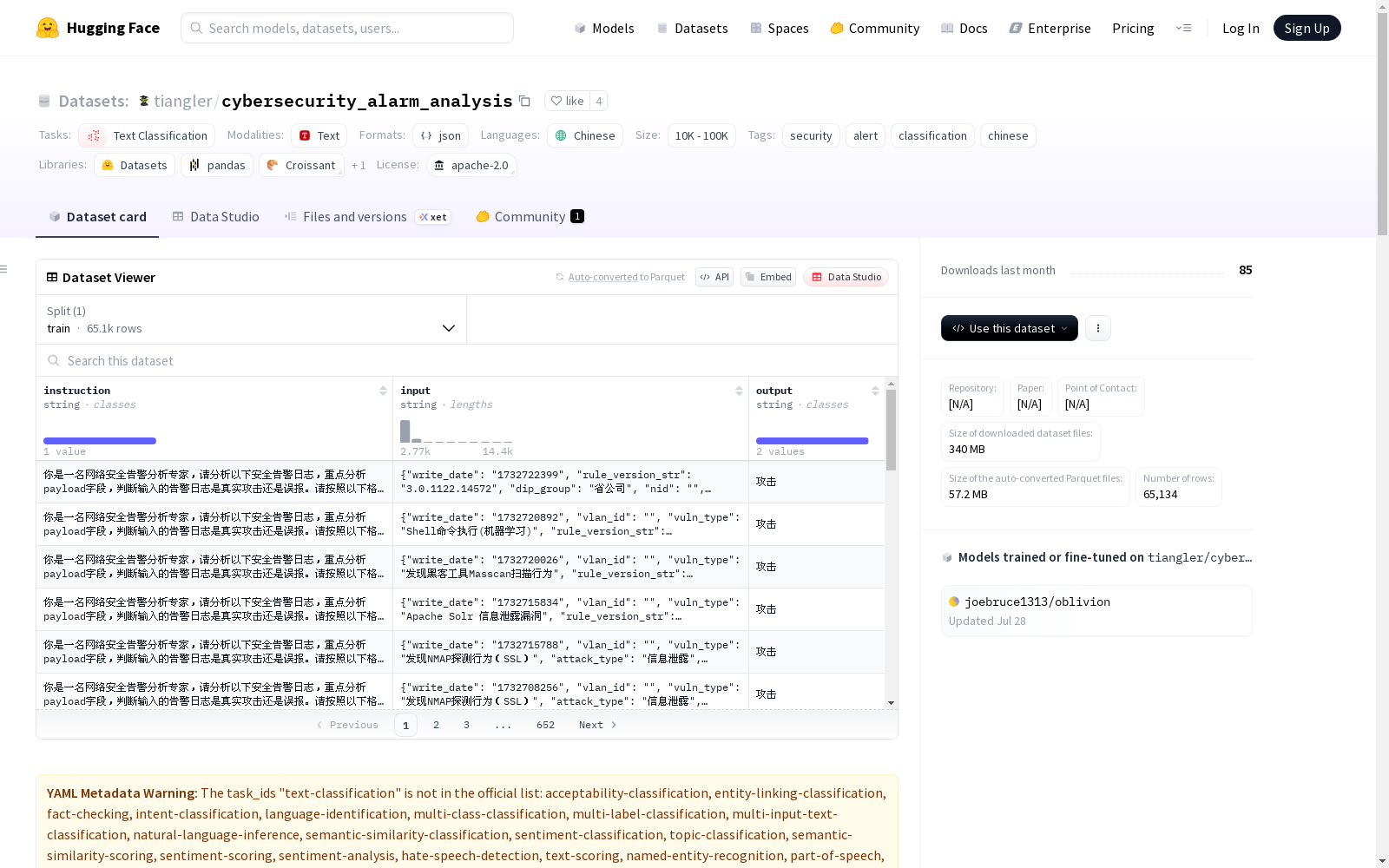Open the Models menu
Viewport: 1389px width, 868px height.
tap(604, 28)
